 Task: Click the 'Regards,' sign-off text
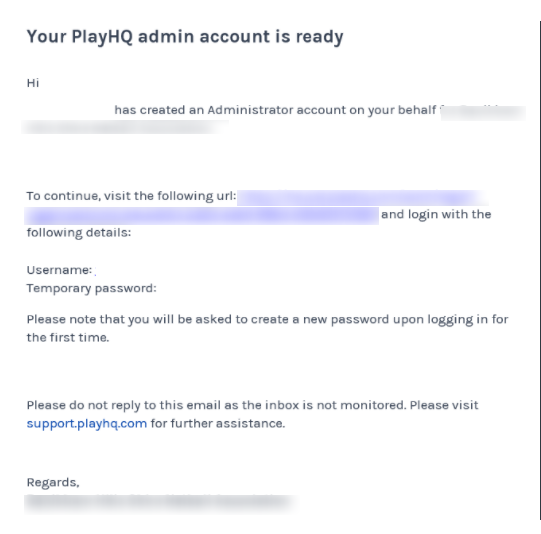pyautogui.click(x=53, y=482)
